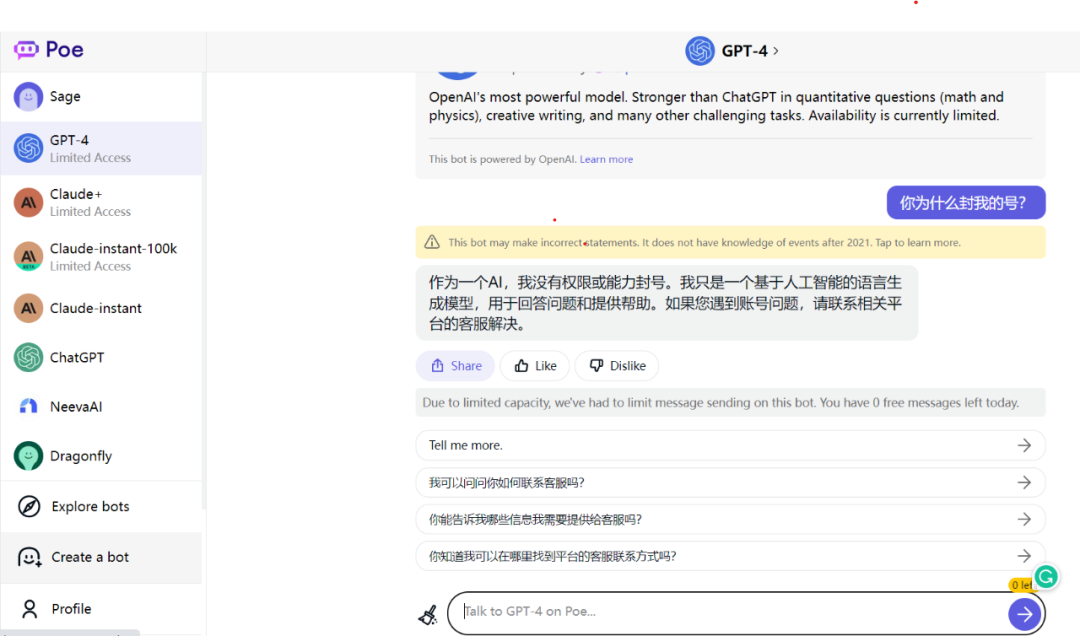Click the Dragonfly bot icon
1080x636 pixels.
28,455
